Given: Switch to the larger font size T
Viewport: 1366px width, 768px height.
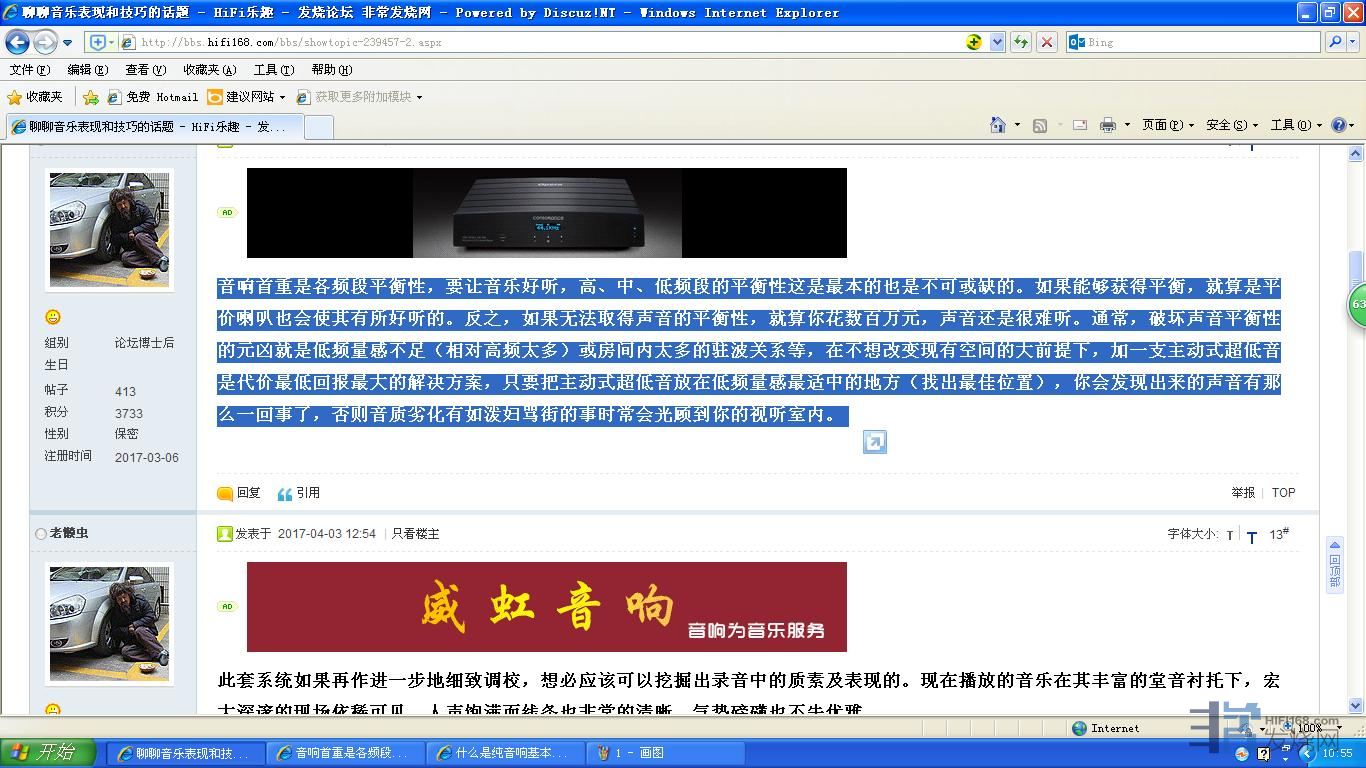Looking at the screenshot, I should [x=1251, y=537].
